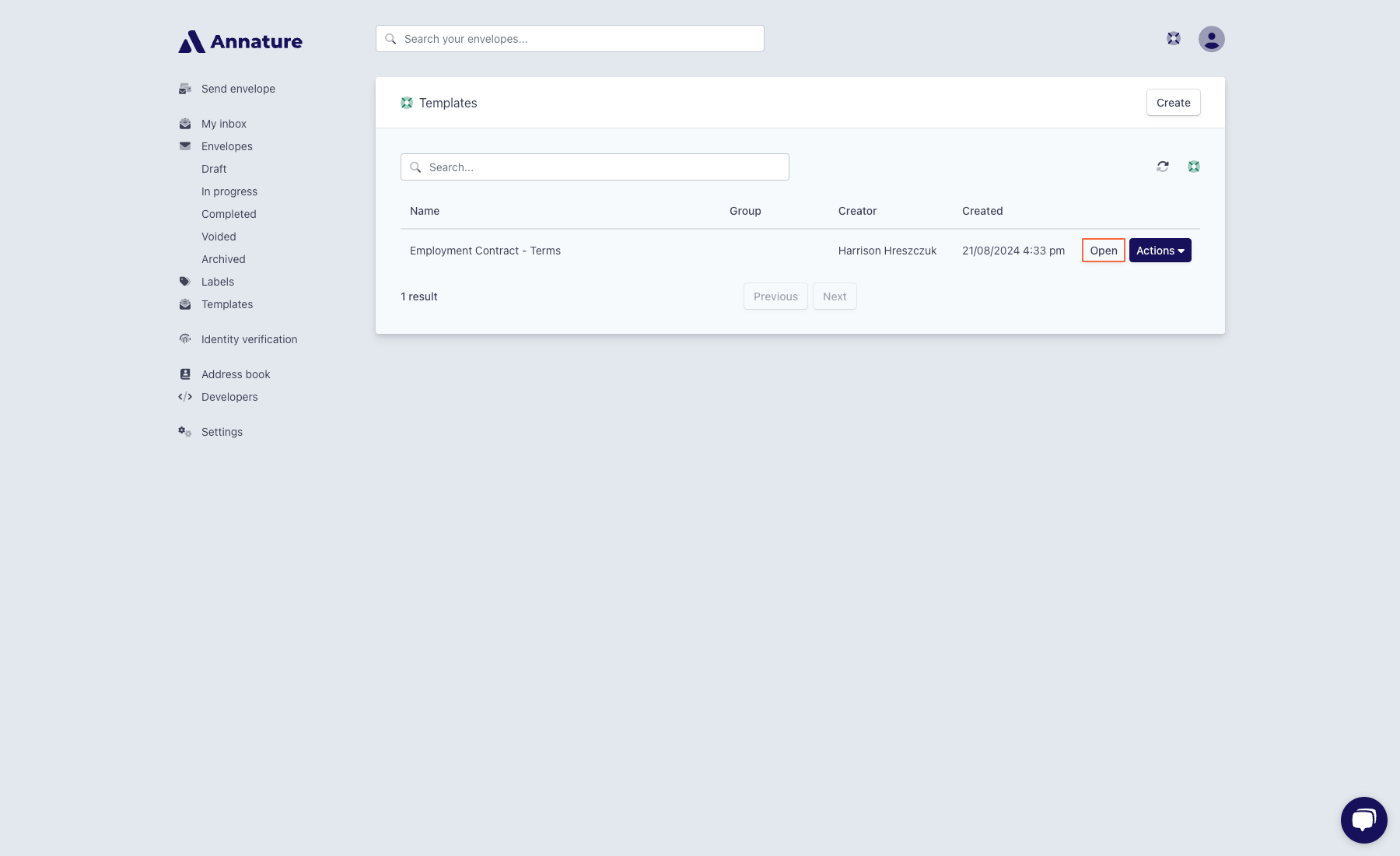The width and height of the screenshot is (1400, 856).
Task: Click the Annature logo
Action: pos(240,41)
